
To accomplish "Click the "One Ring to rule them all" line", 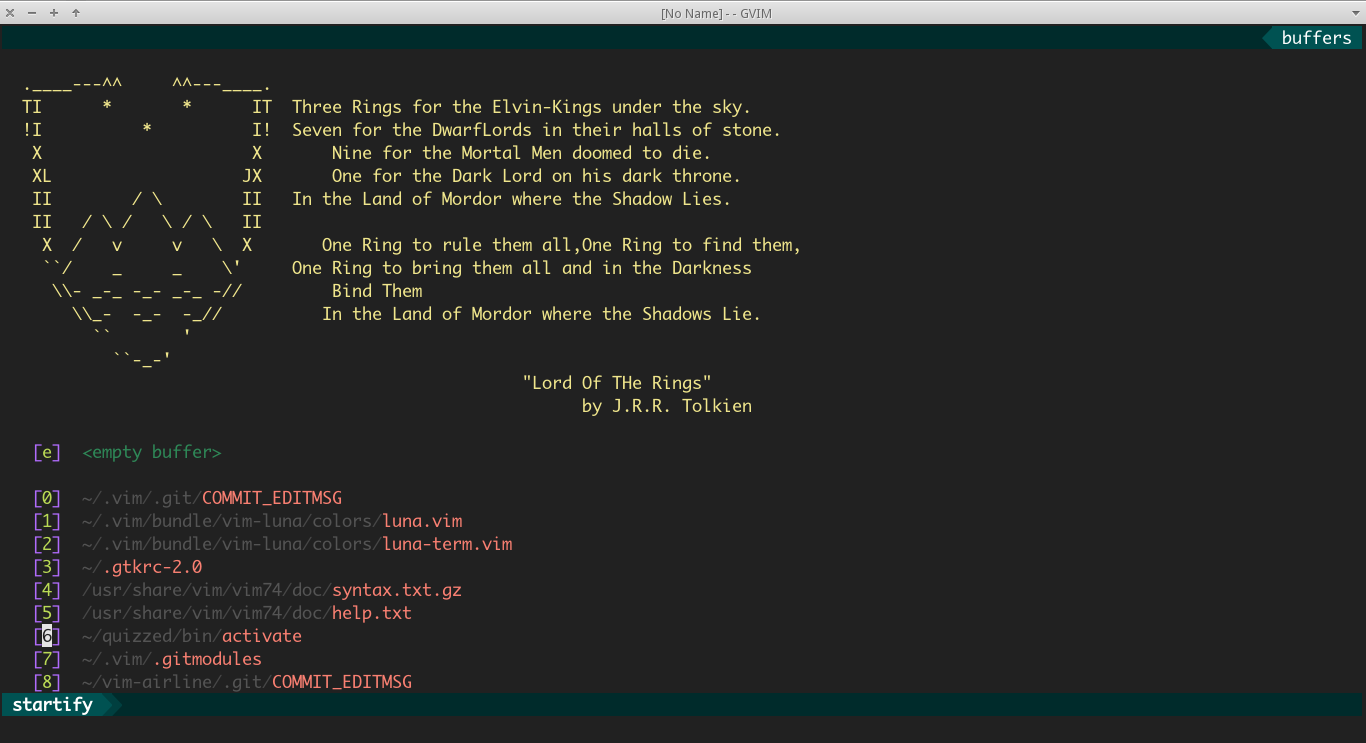I will (562, 245).
